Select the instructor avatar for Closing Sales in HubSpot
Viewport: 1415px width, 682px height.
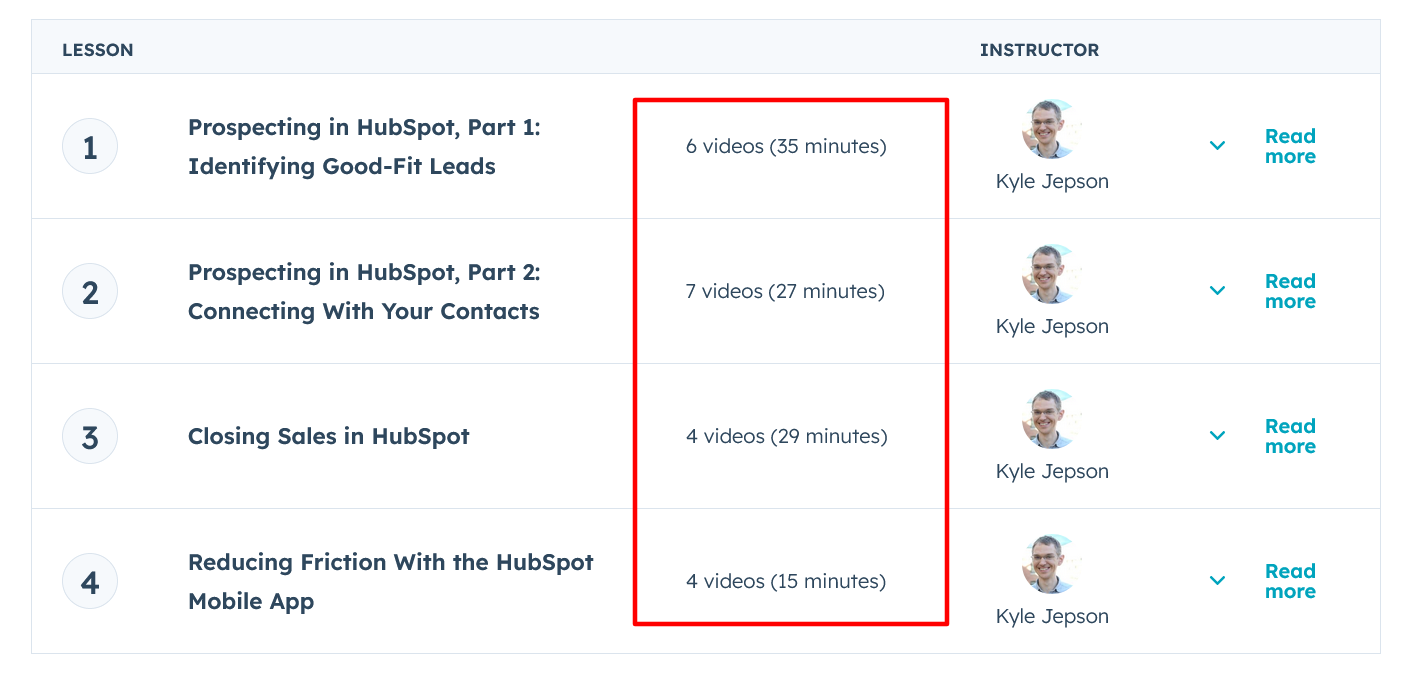coord(1052,418)
